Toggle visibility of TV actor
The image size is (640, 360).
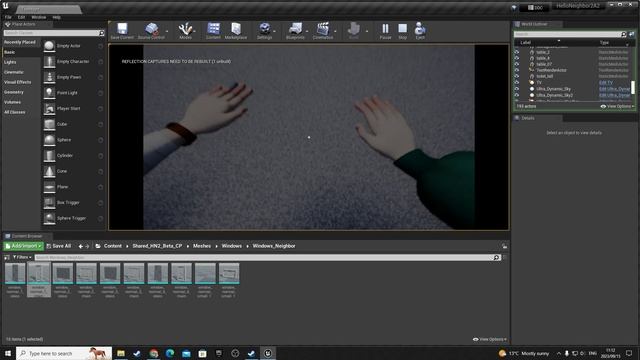click(x=517, y=82)
